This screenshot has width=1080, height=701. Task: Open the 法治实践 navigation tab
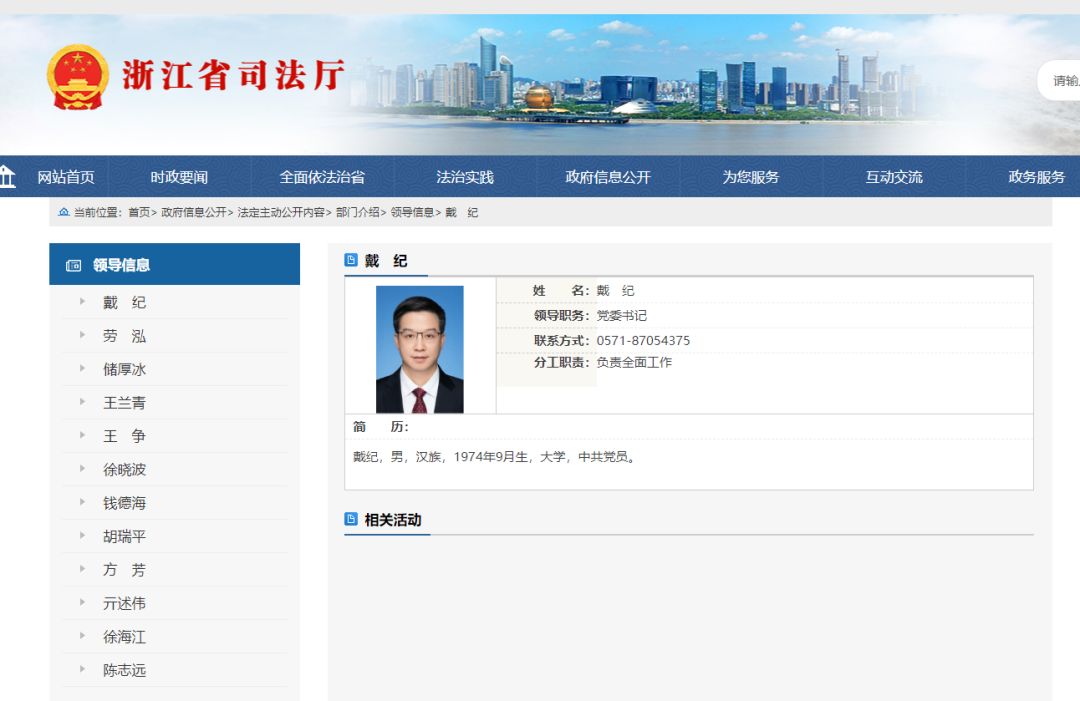click(465, 177)
